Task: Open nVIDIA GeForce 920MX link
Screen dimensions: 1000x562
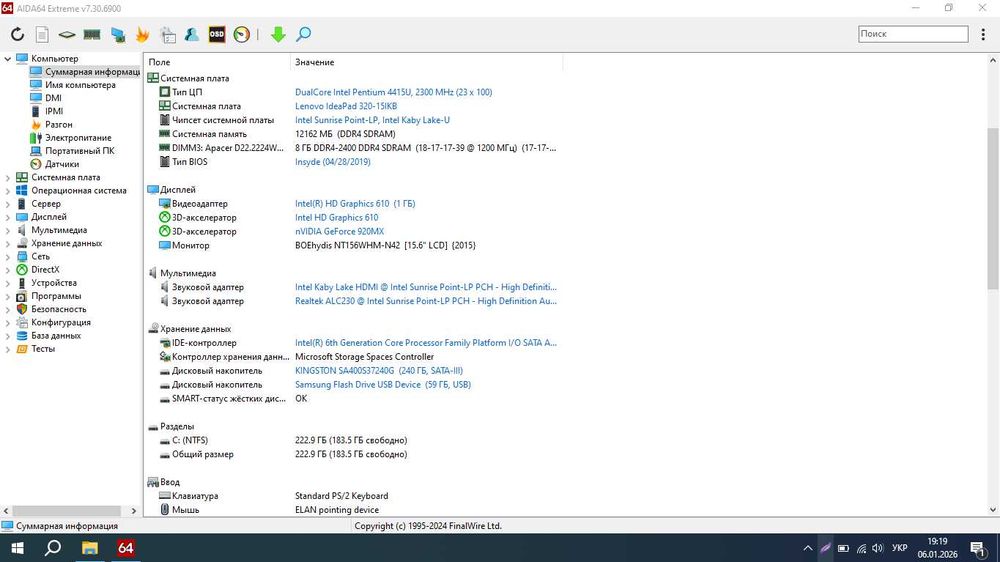Action: 339,232
